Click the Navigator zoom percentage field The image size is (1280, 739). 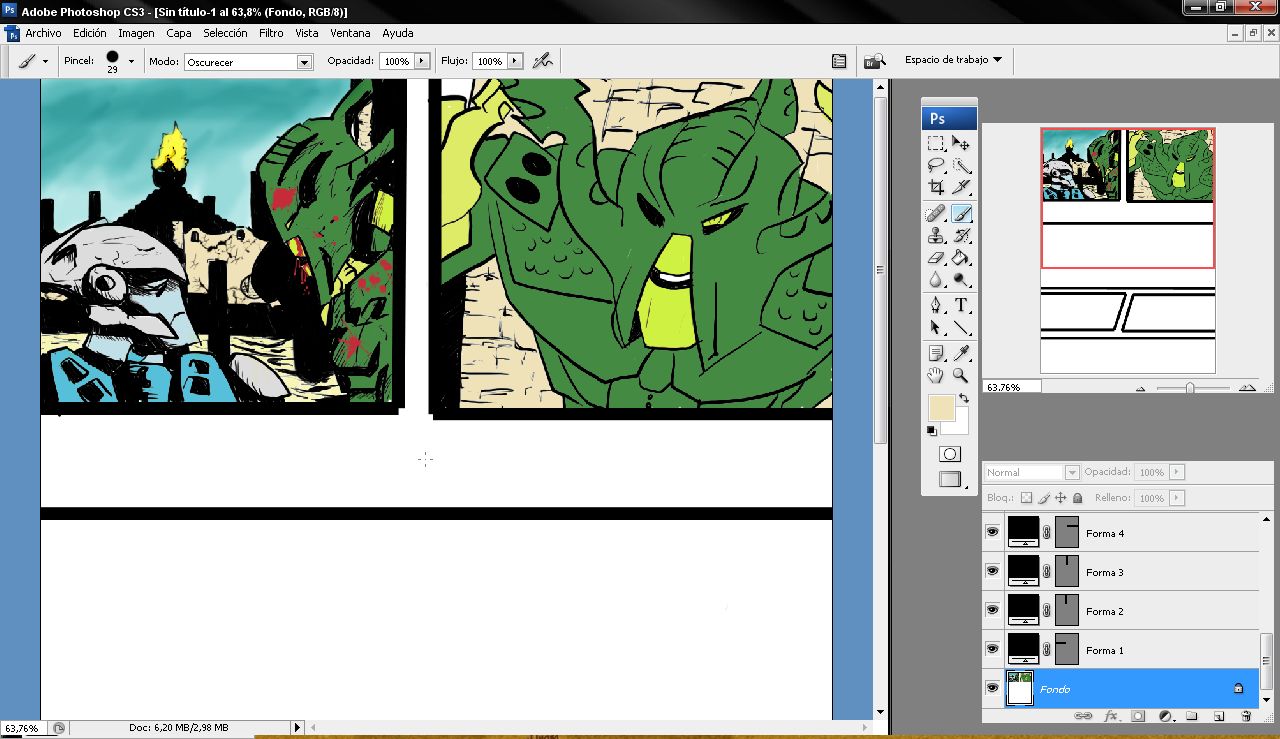(x=1011, y=387)
